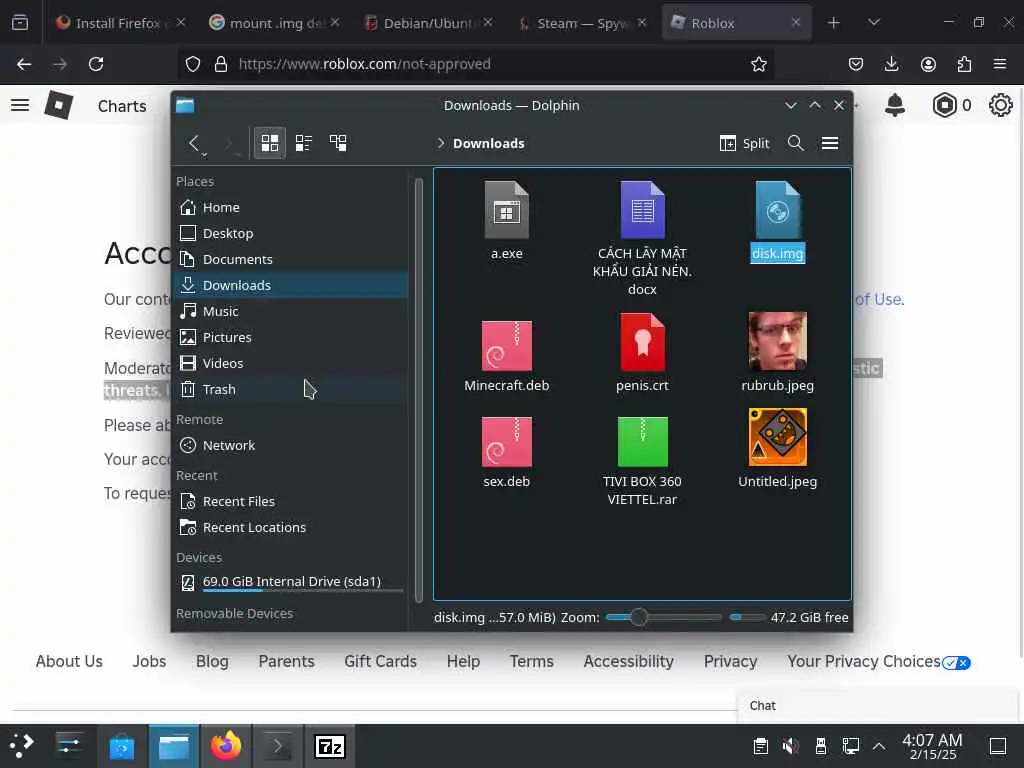The width and height of the screenshot is (1024, 768).
Task: Open Accessibility footer link
Action: tap(628, 662)
